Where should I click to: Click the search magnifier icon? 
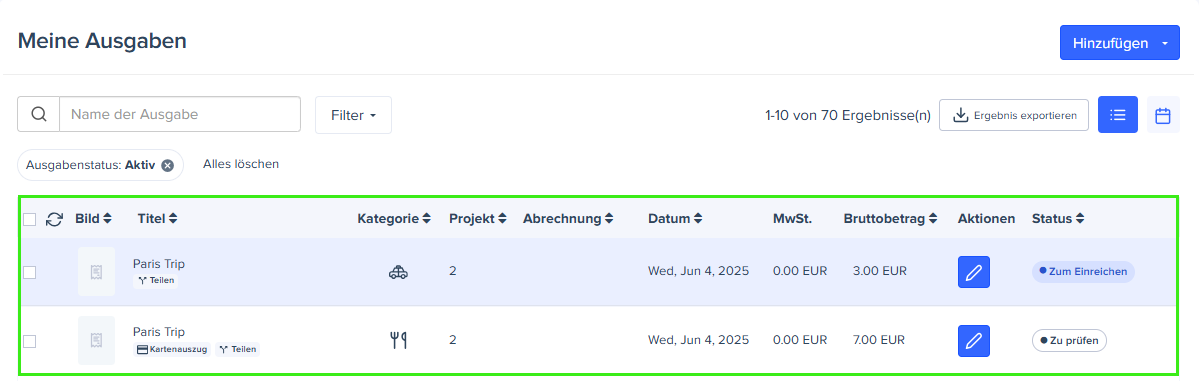click(x=38, y=115)
